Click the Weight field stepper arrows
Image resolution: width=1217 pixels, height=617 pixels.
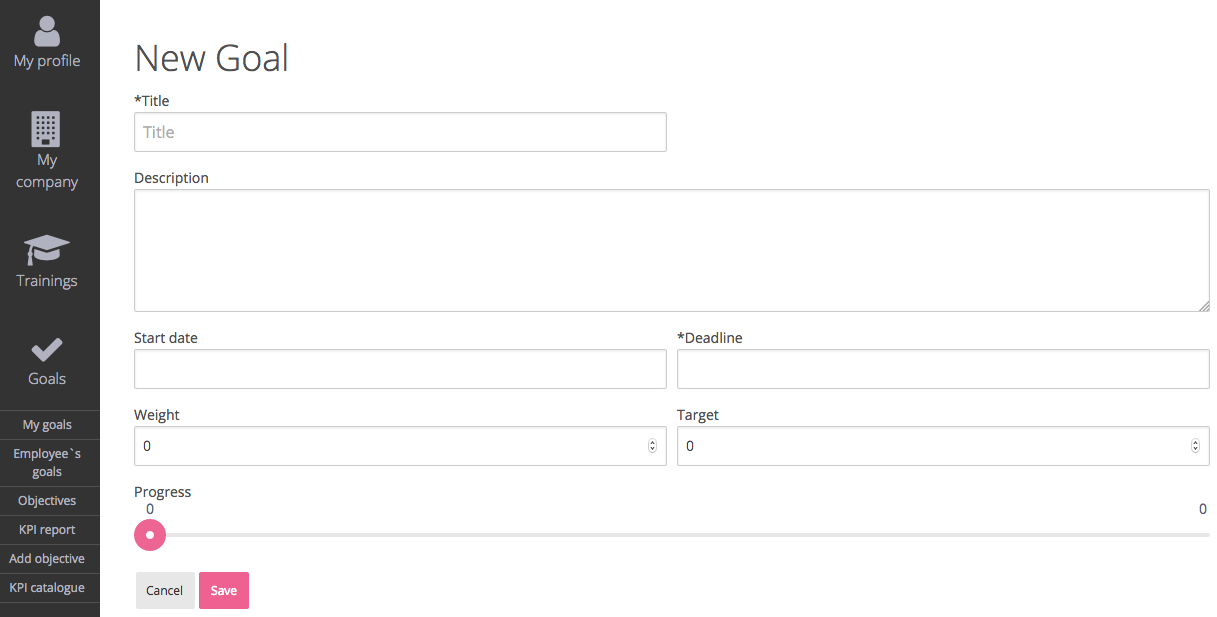pos(653,446)
